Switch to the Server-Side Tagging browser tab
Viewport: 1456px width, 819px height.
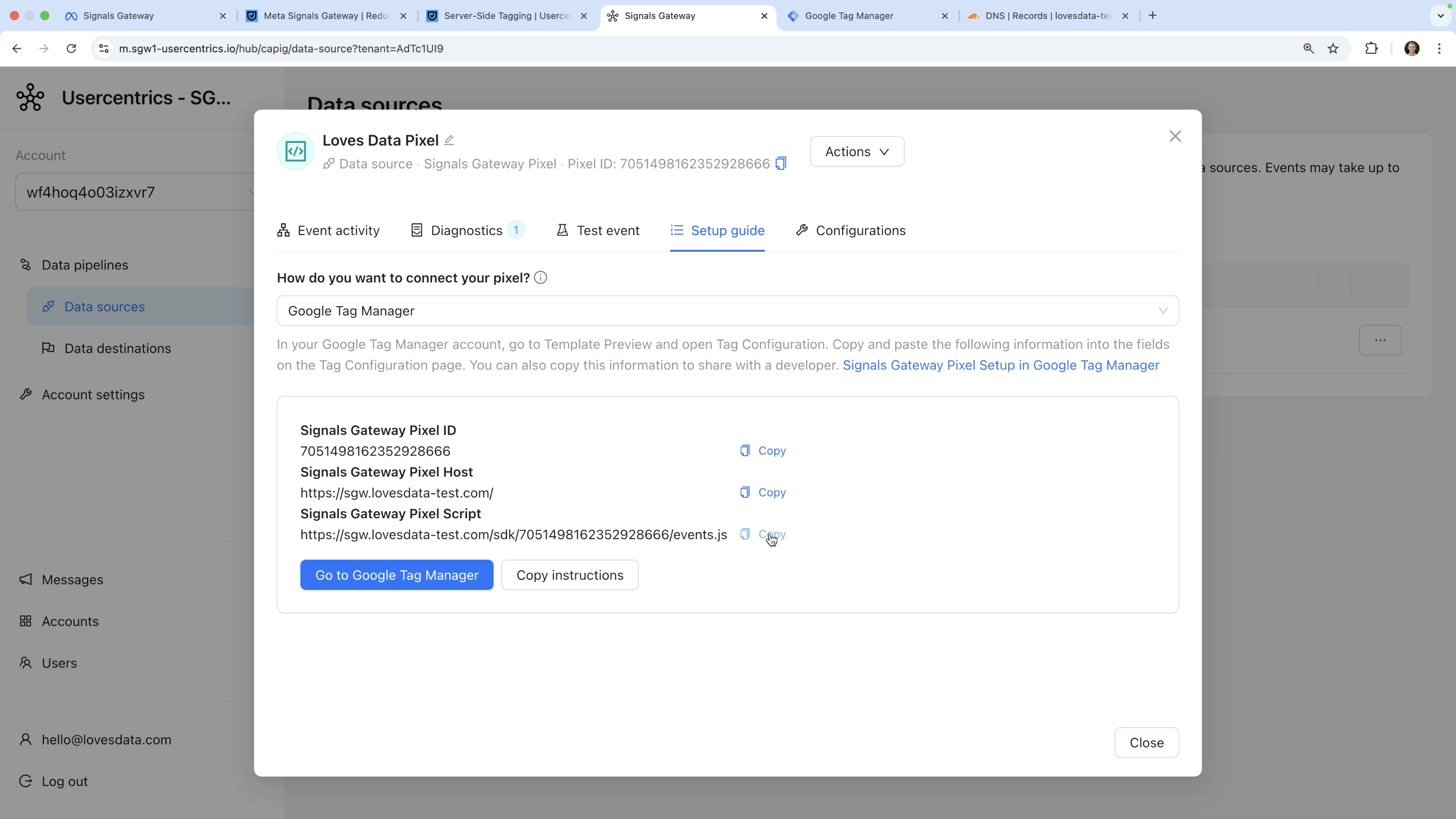pos(507,16)
